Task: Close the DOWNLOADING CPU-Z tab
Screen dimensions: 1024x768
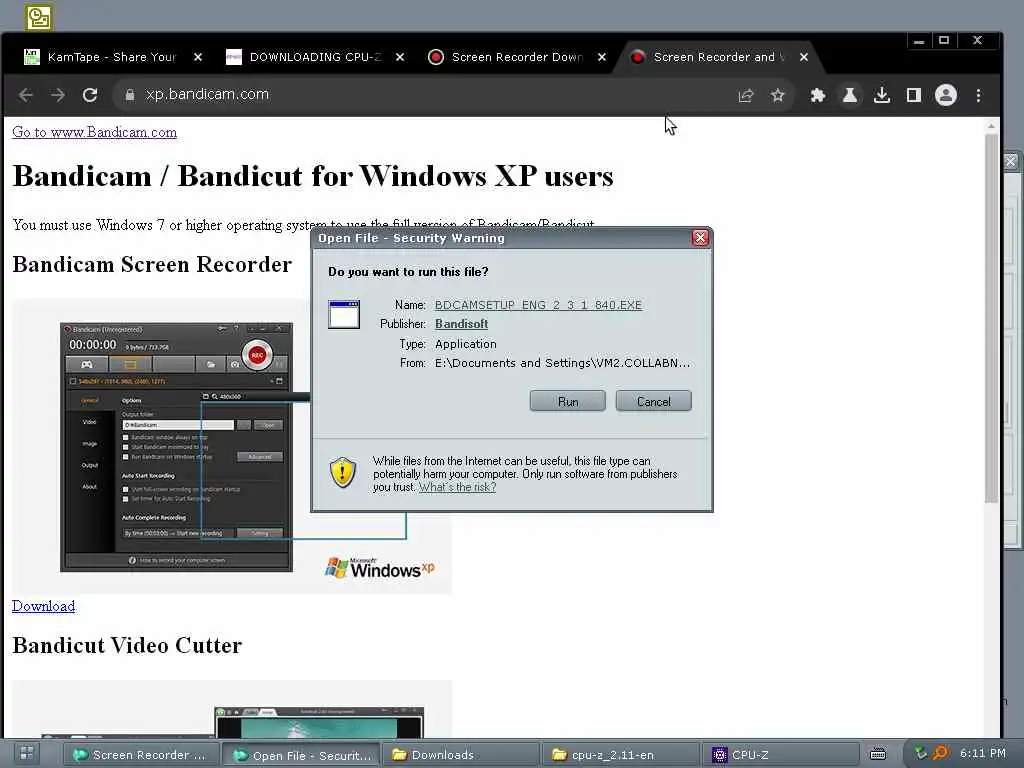Action: click(x=400, y=57)
